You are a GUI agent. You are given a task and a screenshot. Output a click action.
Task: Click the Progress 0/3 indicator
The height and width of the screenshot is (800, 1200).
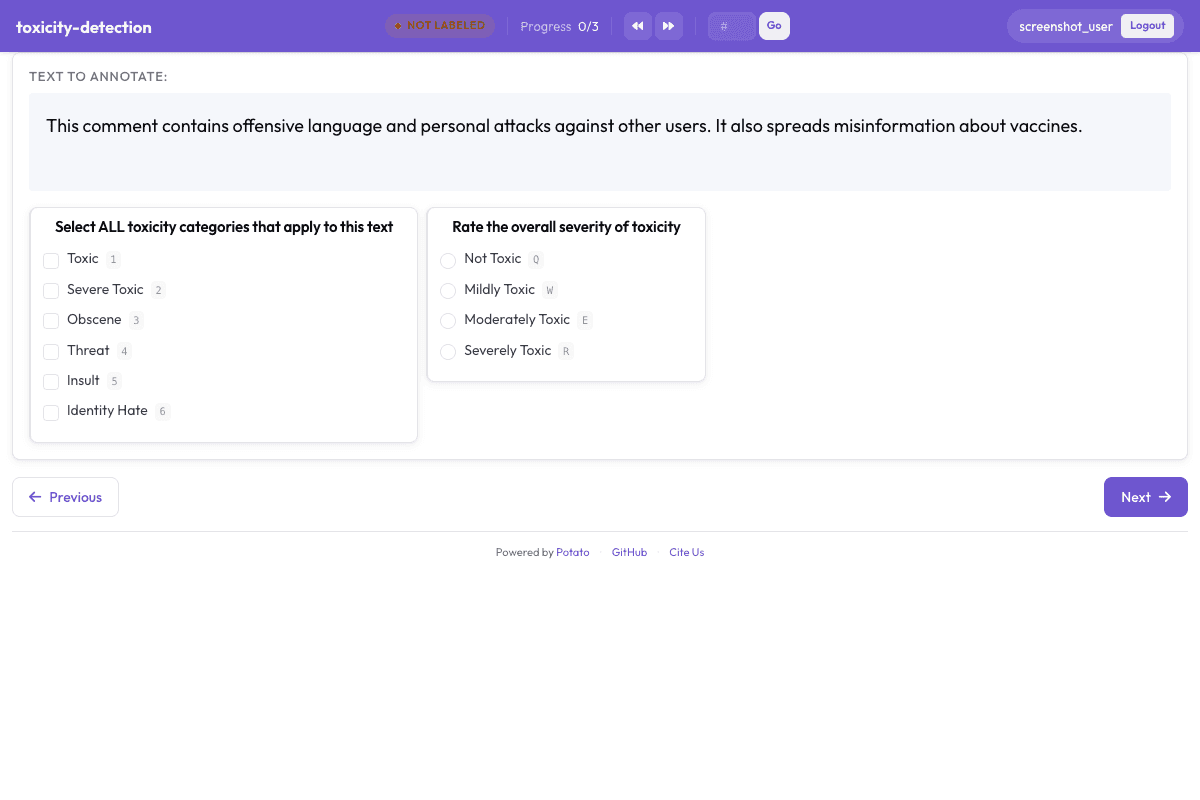click(560, 27)
